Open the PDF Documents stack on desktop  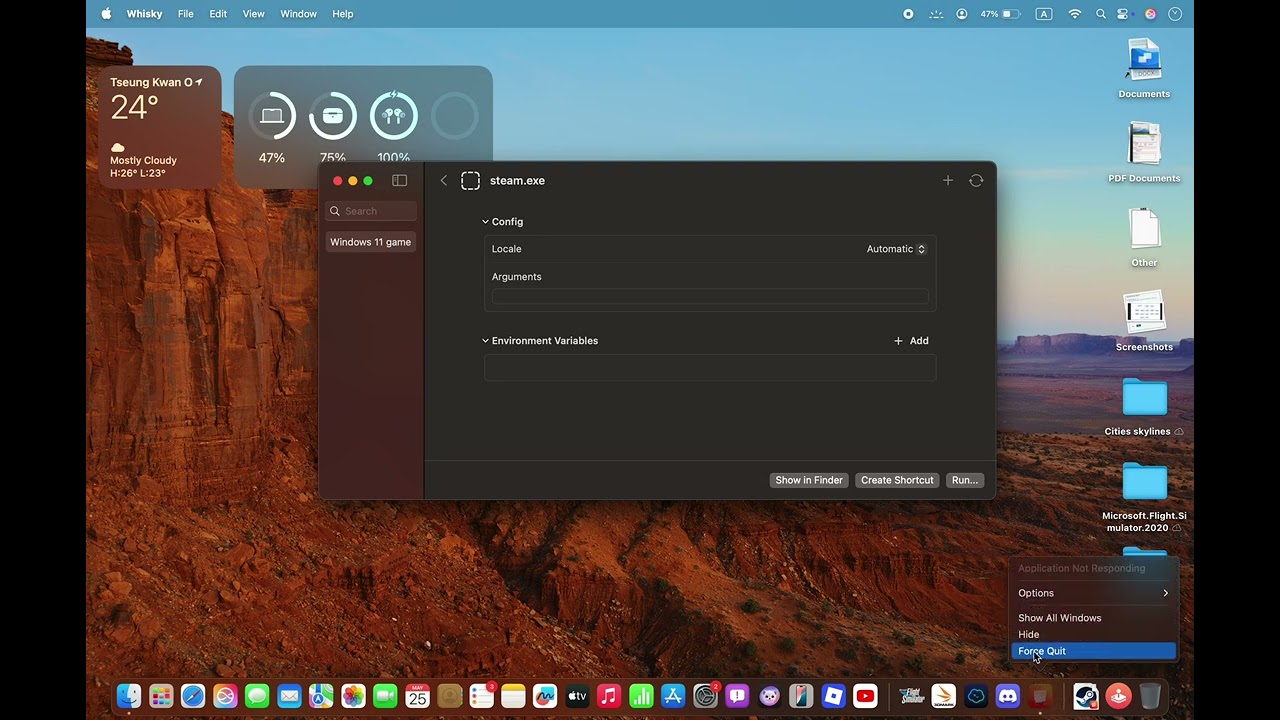pos(1144,152)
